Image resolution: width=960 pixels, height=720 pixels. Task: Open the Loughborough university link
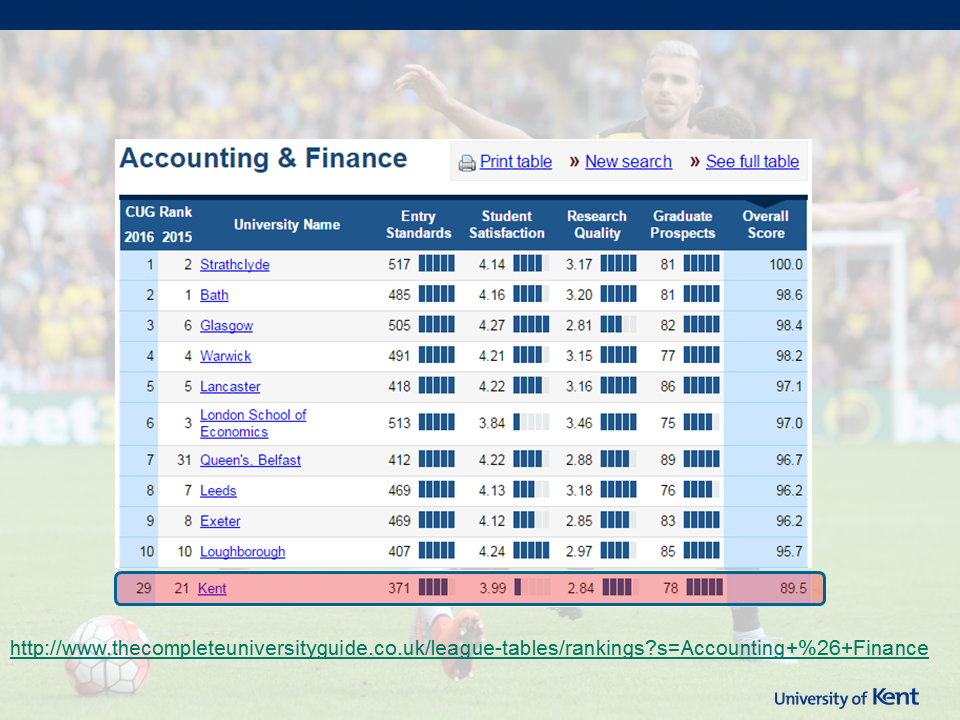pyautogui.click(x=242, y=552)
